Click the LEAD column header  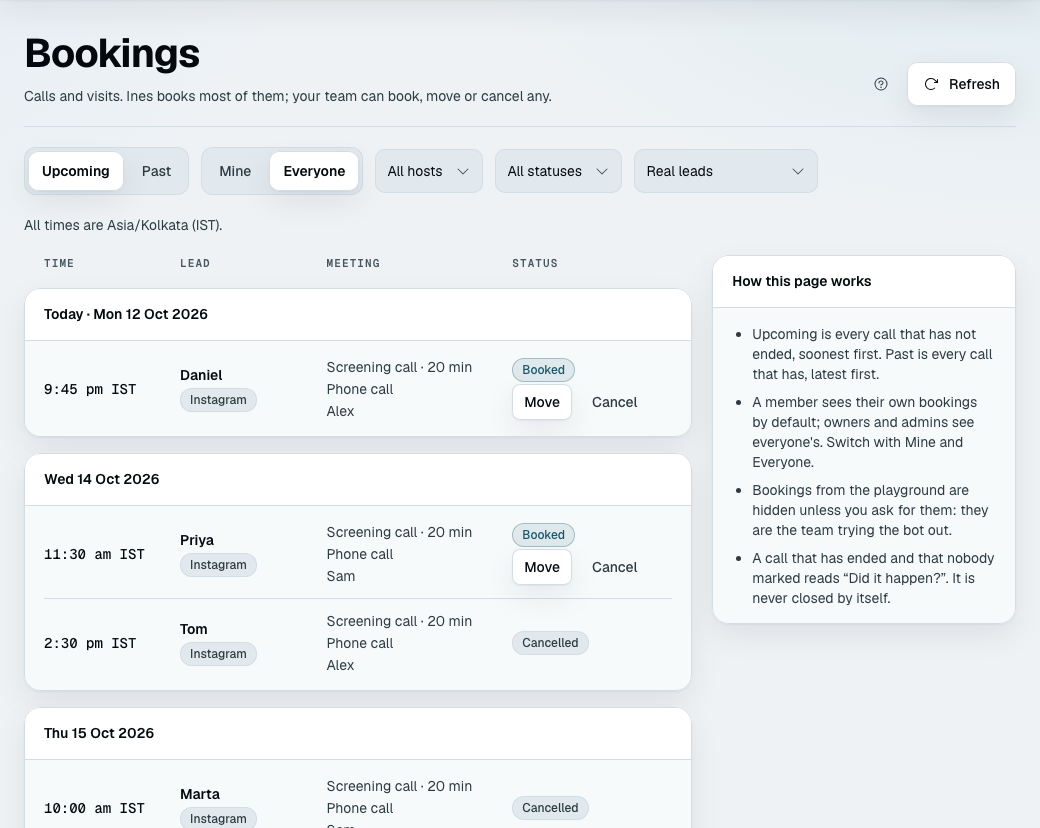195,263
